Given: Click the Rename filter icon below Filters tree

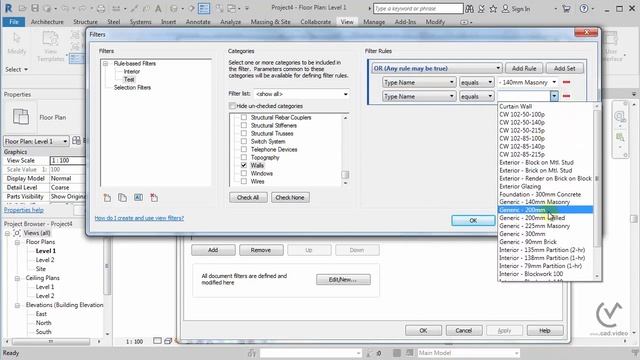Looking at the screenshot, I should [138, 198].
